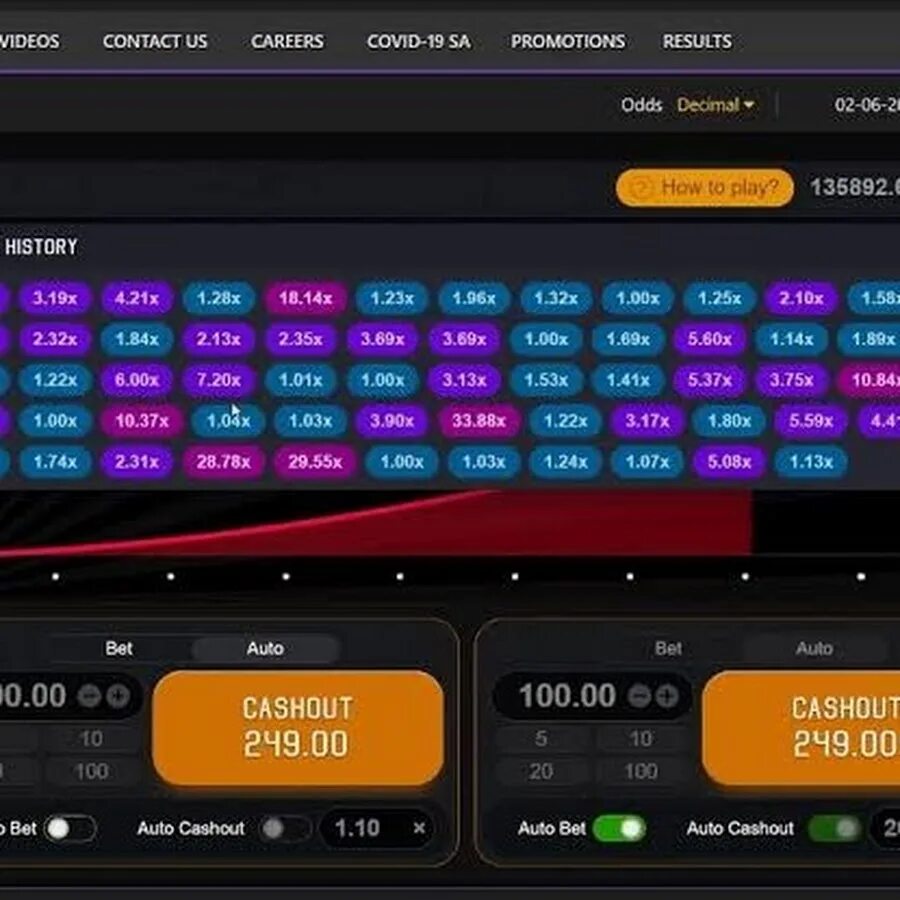Click the 1.96x history result
Viewport: 900px width, 900px height.
[x=474, y=298]
